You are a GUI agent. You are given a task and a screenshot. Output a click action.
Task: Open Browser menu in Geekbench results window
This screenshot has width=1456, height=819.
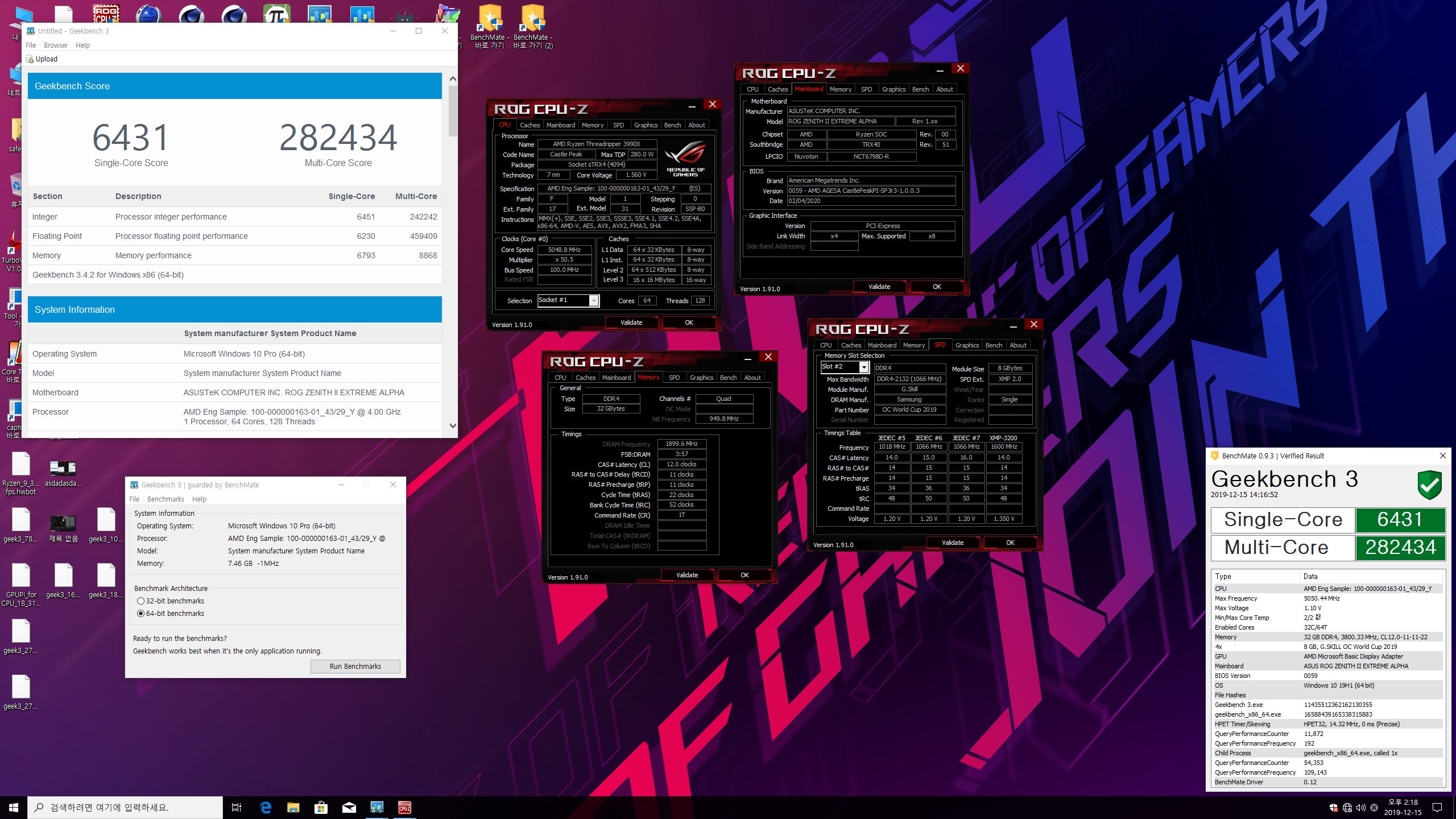[56, 45]
